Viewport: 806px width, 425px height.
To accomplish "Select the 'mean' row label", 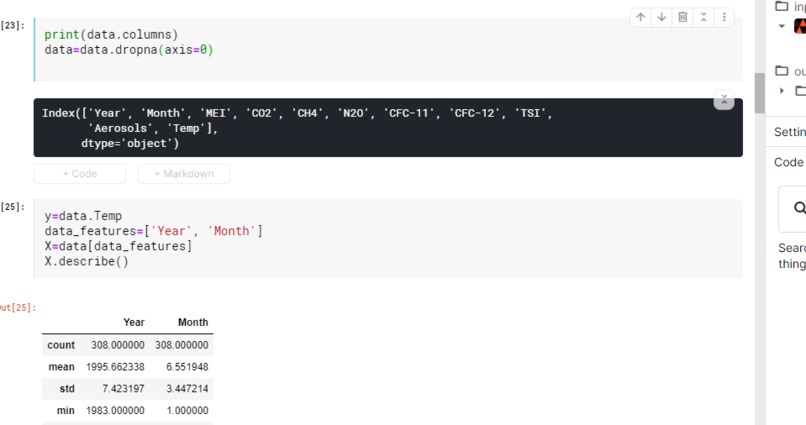I will tap(61, 367).
